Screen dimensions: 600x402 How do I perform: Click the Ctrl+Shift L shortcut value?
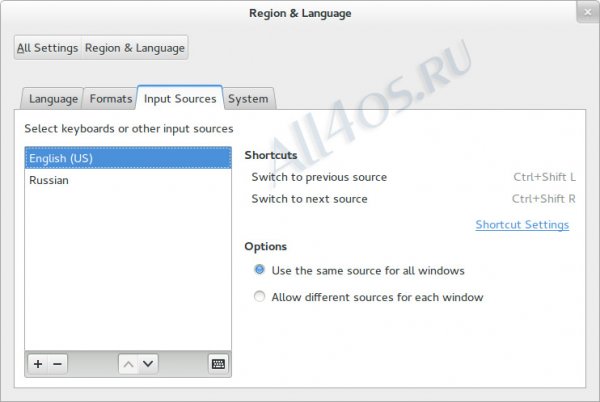click(x=544, y=177)
